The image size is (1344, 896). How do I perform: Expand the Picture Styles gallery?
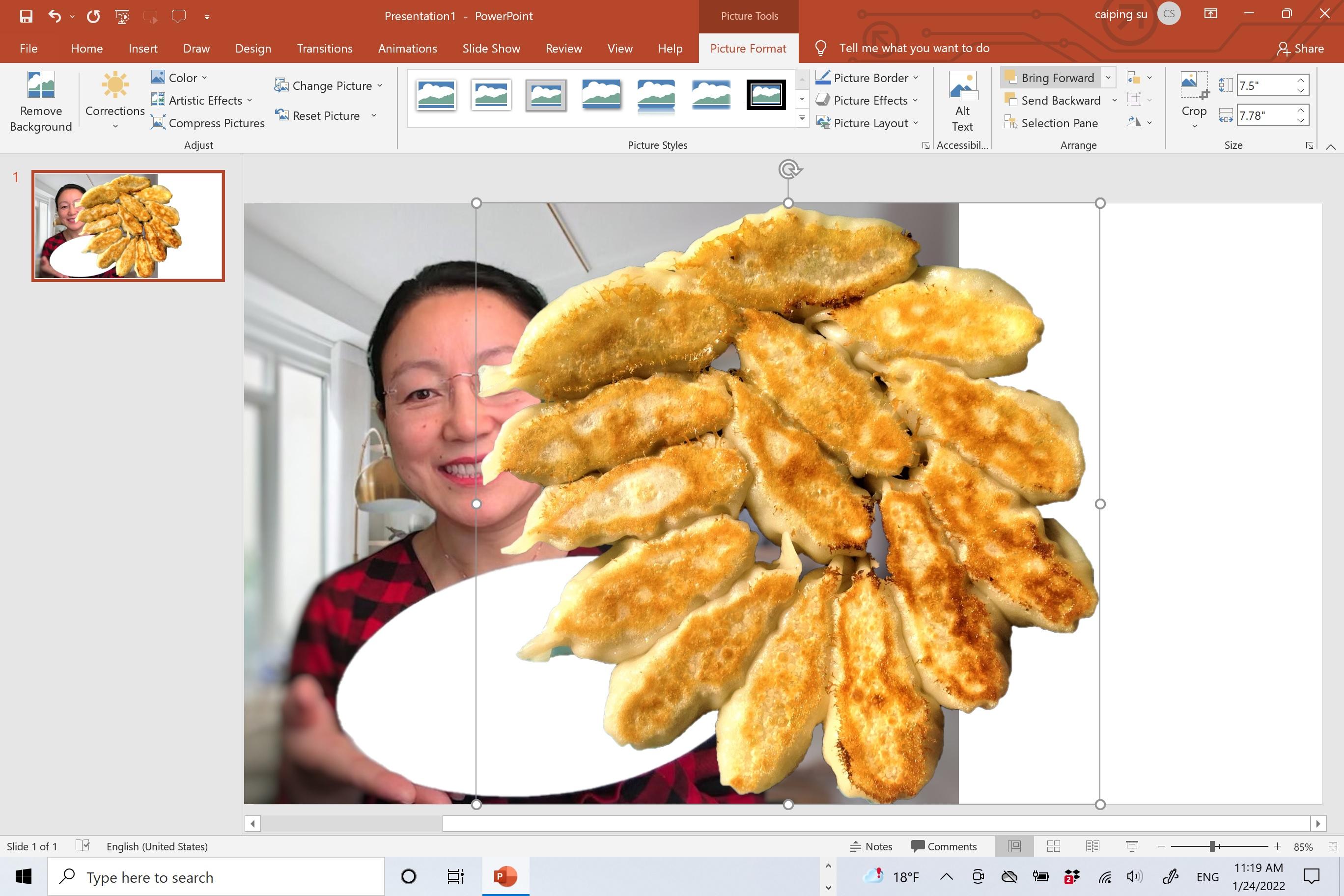pyautogui.click(x=802, y=119)
